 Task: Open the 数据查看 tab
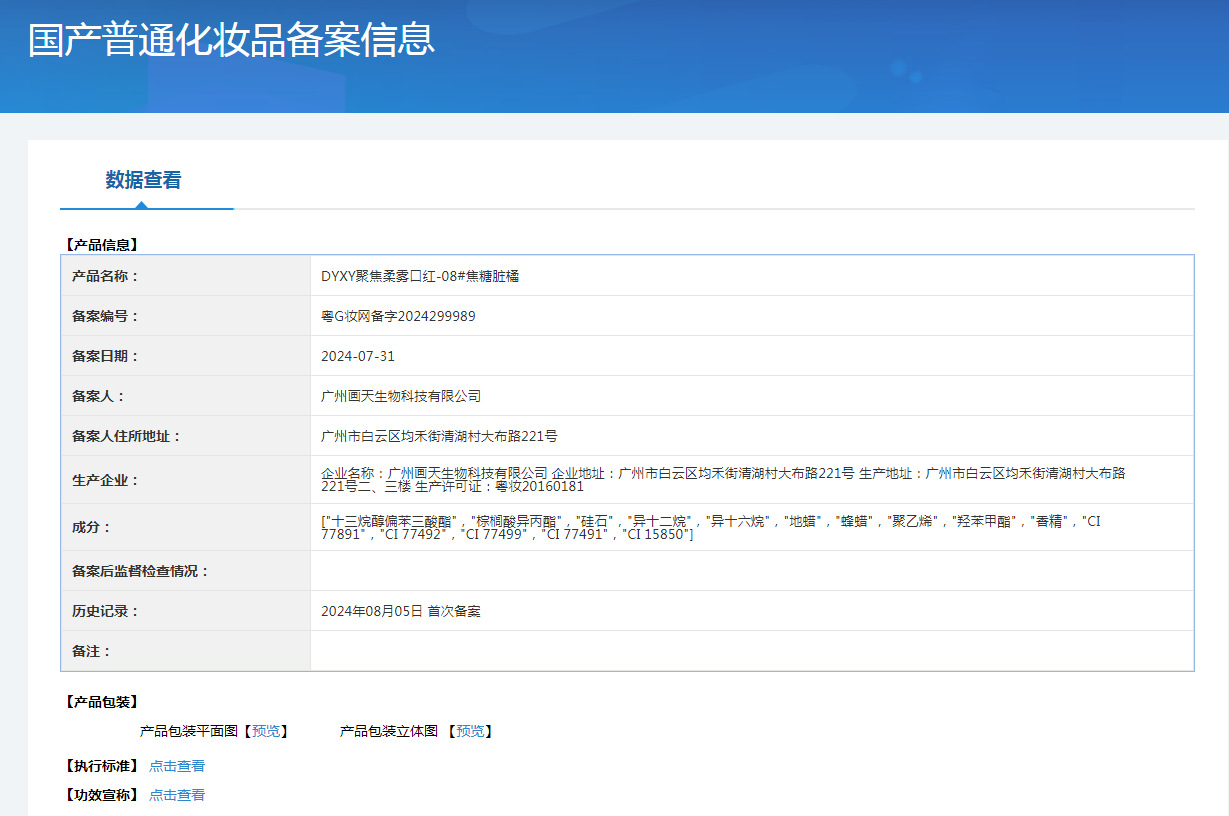tap(144, 181)
